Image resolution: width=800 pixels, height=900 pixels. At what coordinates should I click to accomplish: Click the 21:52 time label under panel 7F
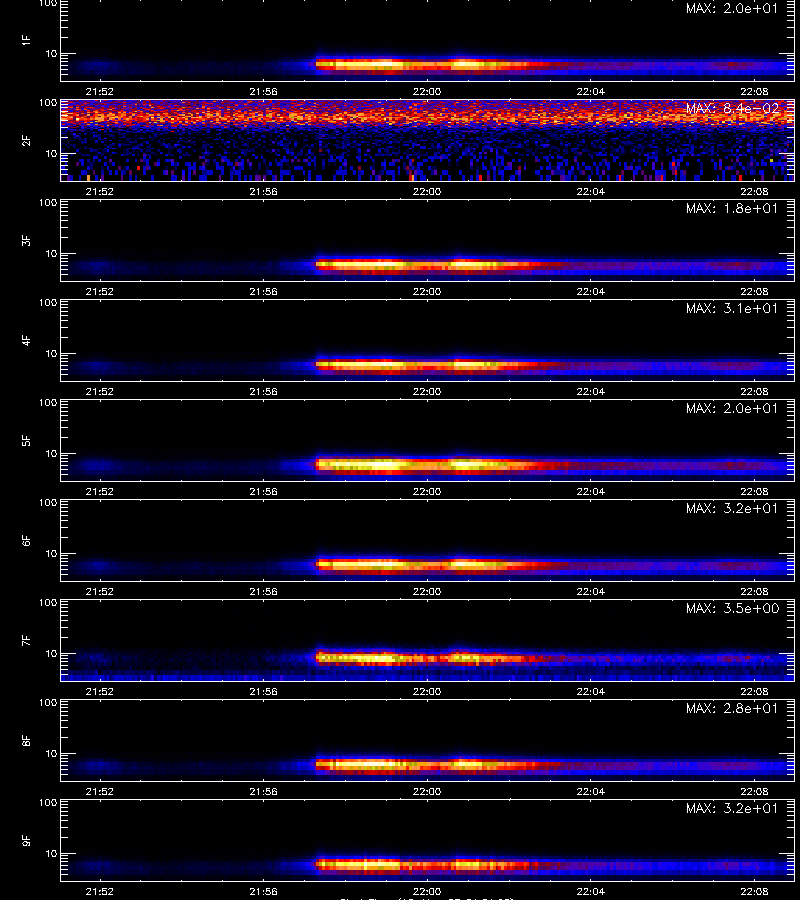[x=99, y=692]
